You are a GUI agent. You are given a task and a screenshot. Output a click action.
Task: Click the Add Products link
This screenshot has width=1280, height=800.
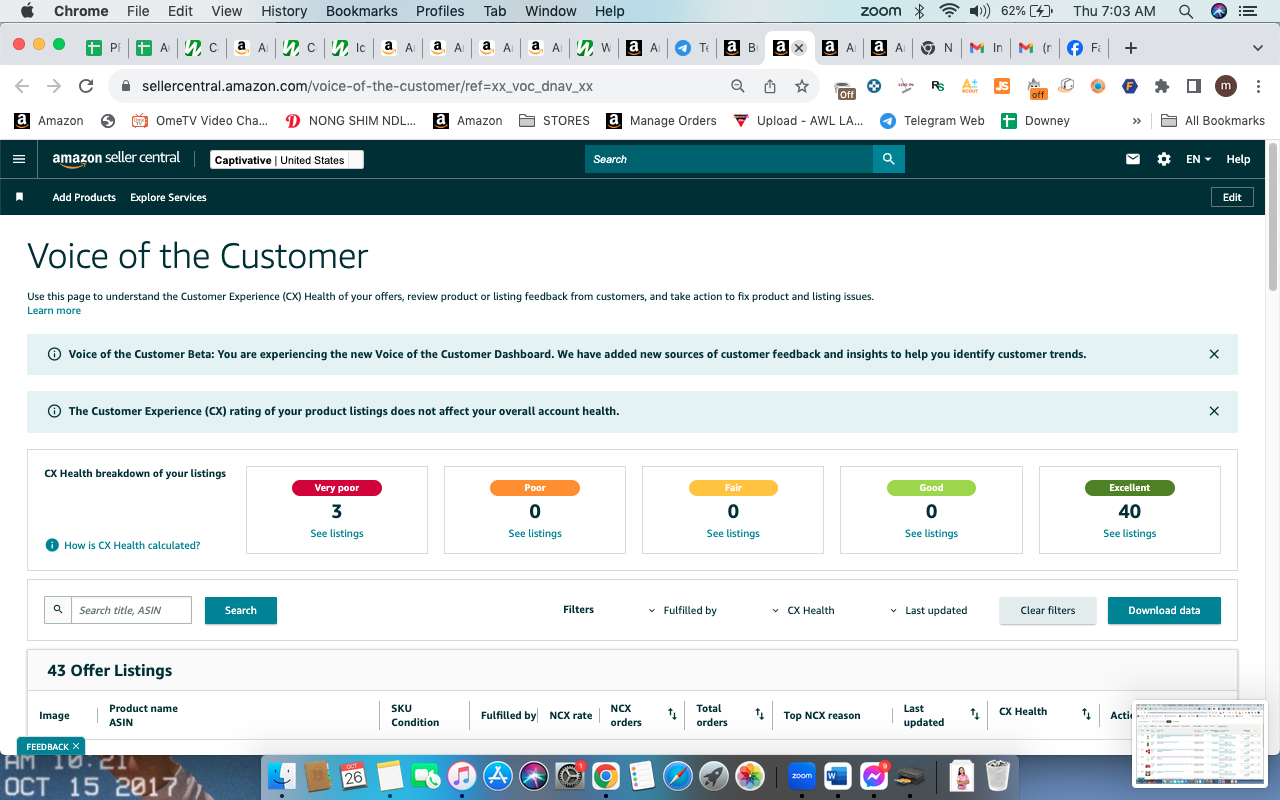(84, 197)
